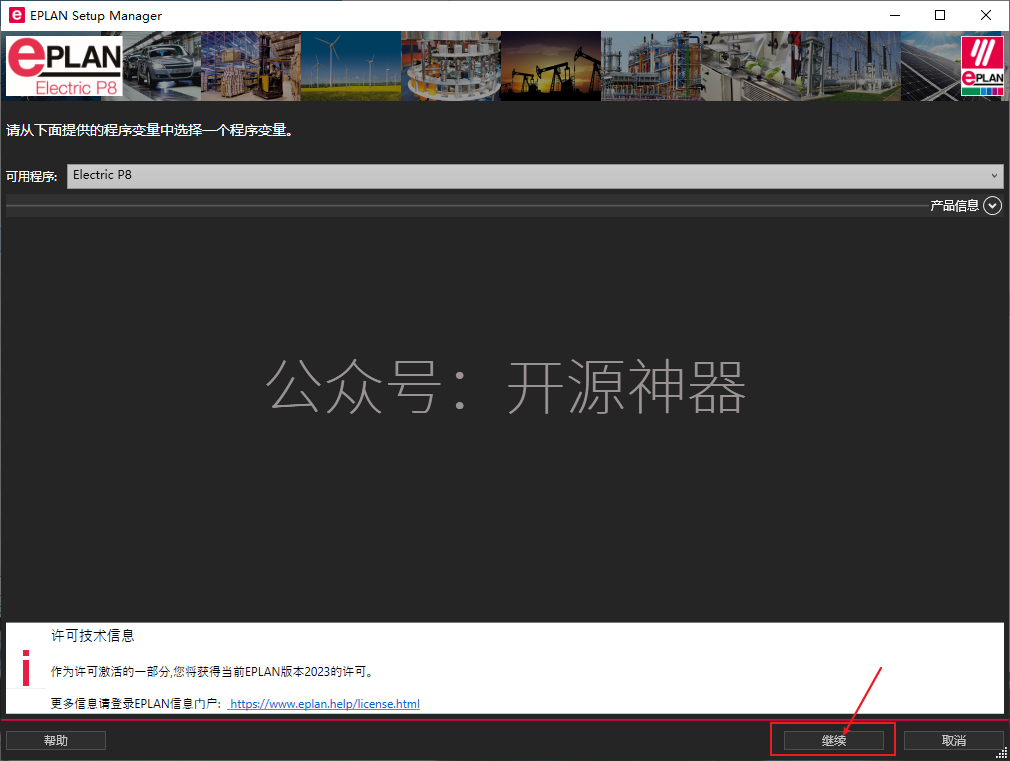Open the 可用程序 Electric P8 dropdown

pyautogui.click(x=535, y=175)
